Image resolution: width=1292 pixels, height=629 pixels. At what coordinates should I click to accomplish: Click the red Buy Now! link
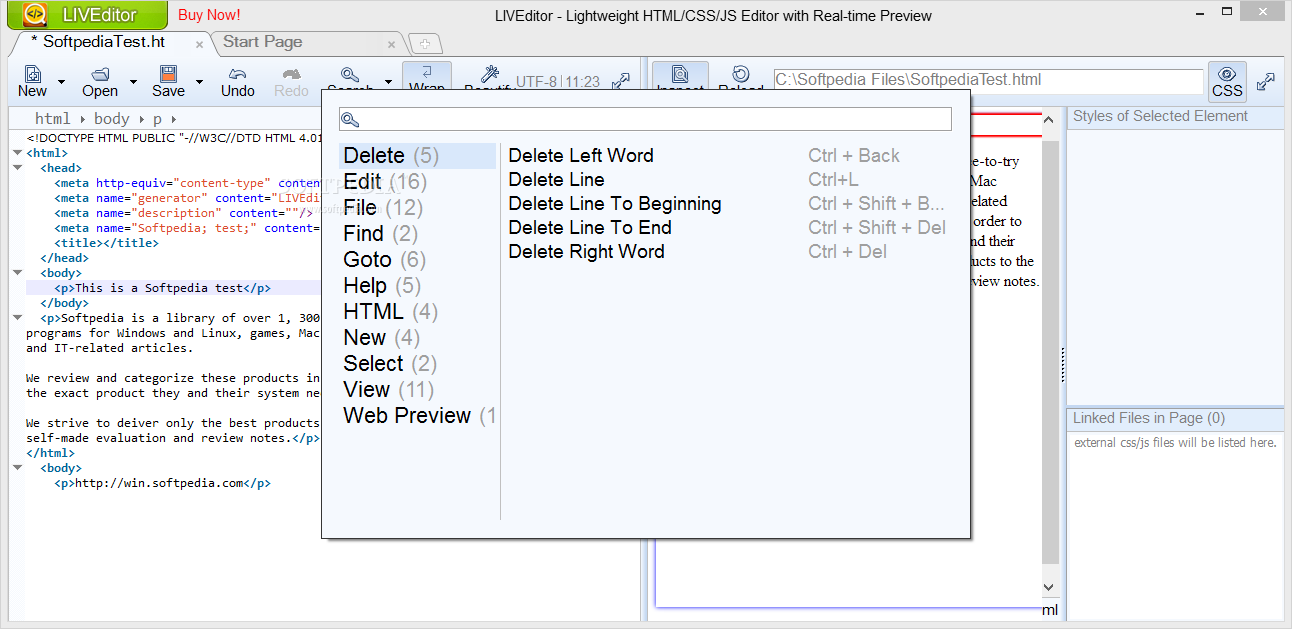click(x=209, y=15)
